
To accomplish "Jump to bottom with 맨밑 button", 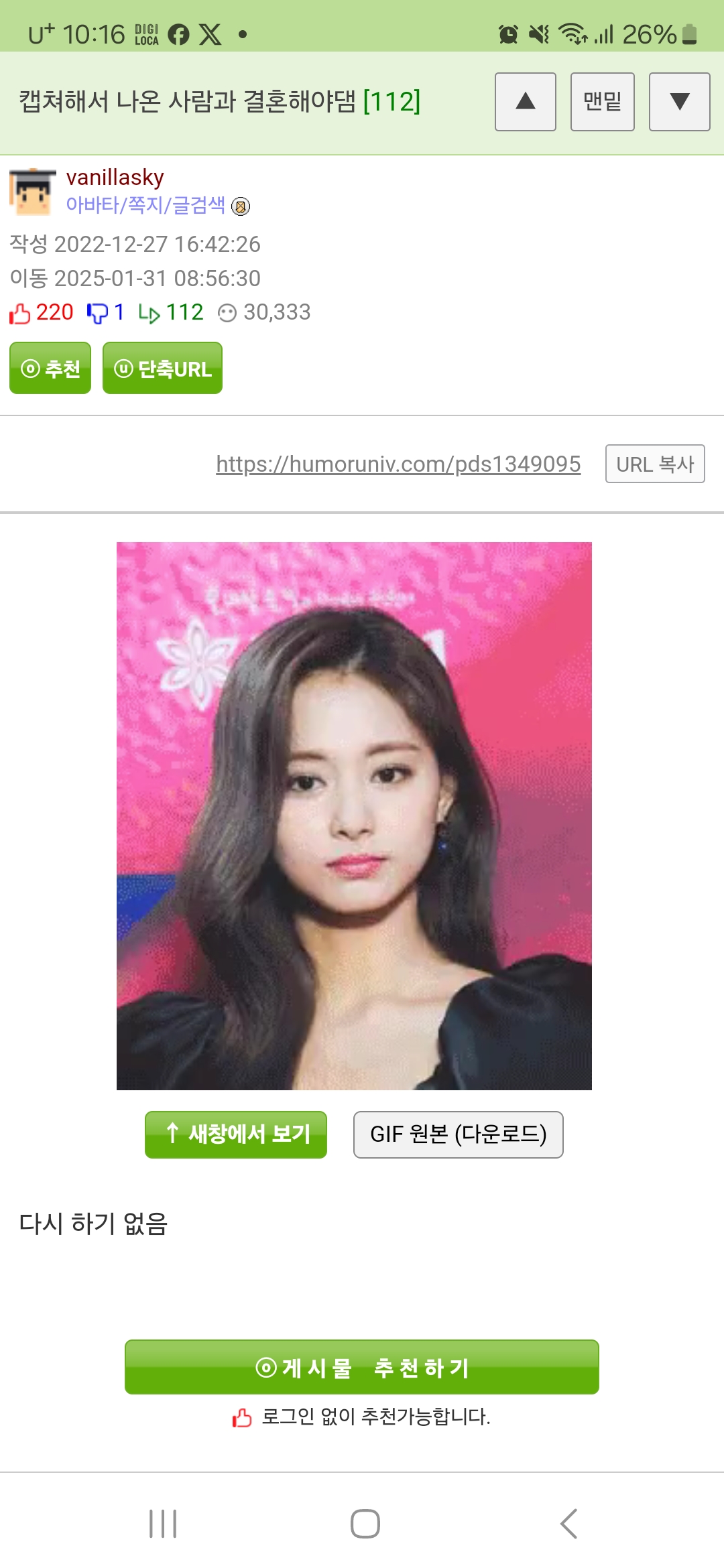I will [x=603, y=102].
